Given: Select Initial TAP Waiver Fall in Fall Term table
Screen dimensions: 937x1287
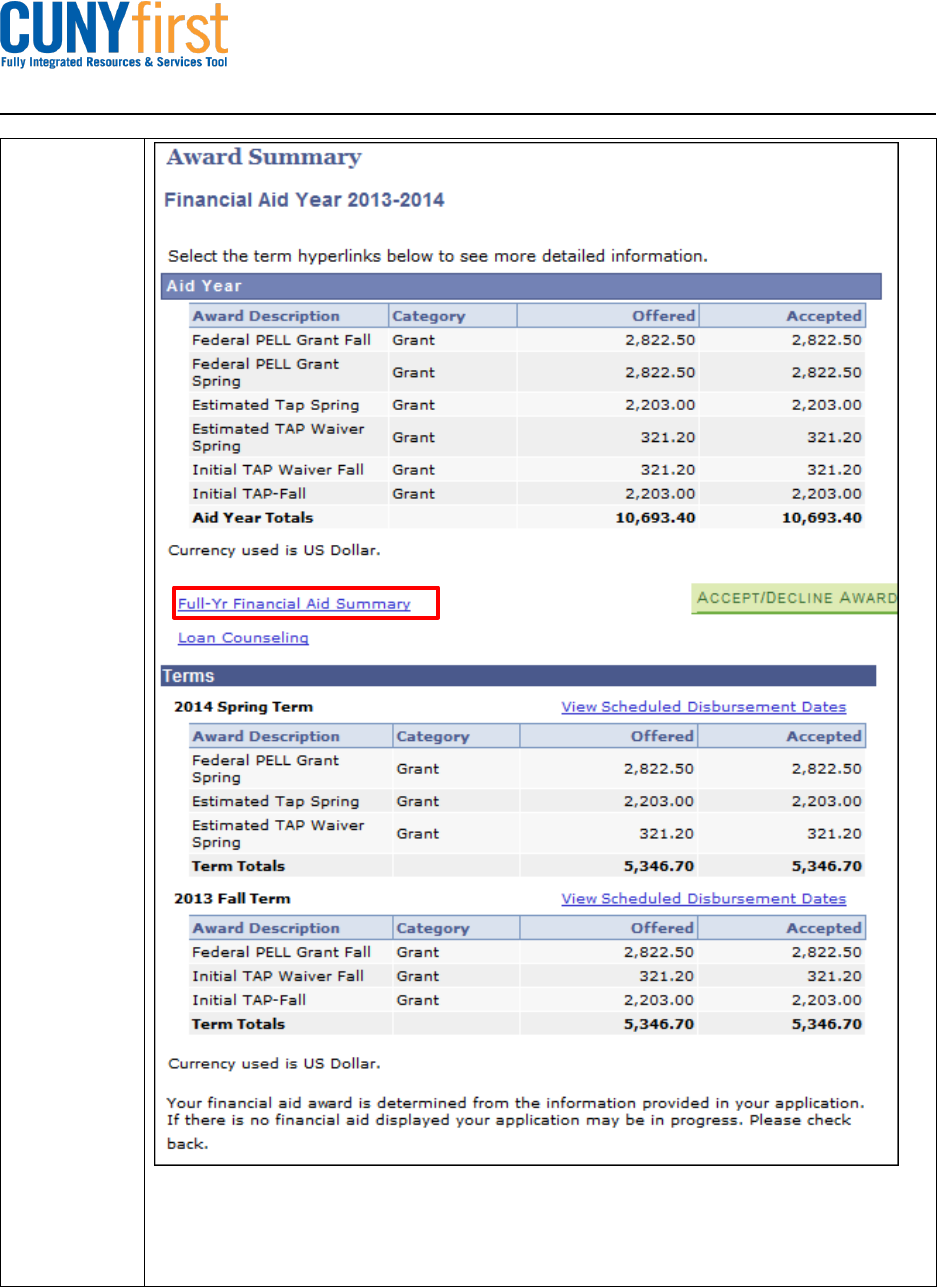Looking at the screenshot, I should pyautogui.click(x=278, y=976).
